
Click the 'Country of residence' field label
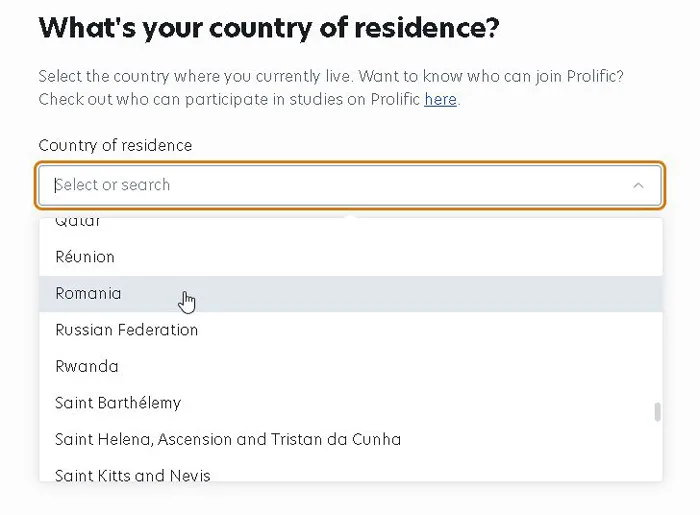(x=115, y=145)
